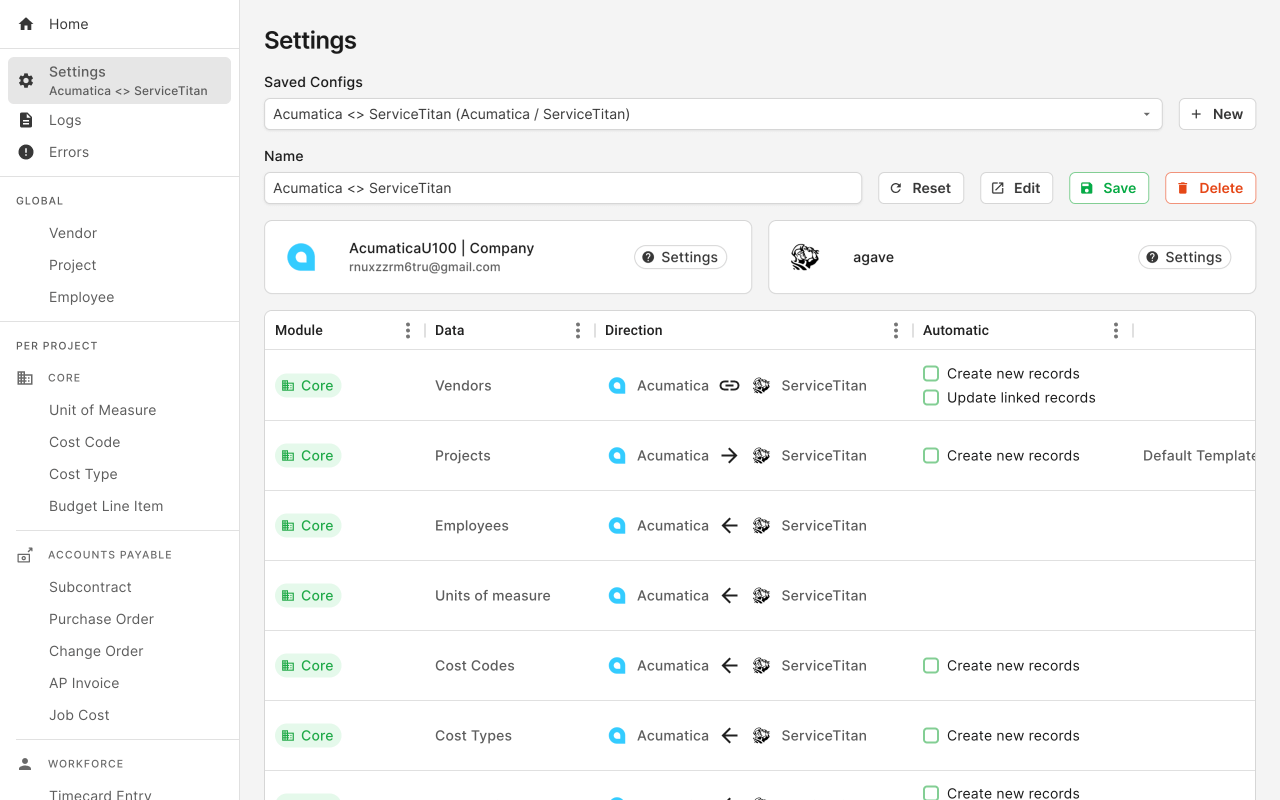This screenshot has height=800, width=1280.
Task: Open Subcontract in sidebar
Action: pyautogui.click(x=90, y=587)
